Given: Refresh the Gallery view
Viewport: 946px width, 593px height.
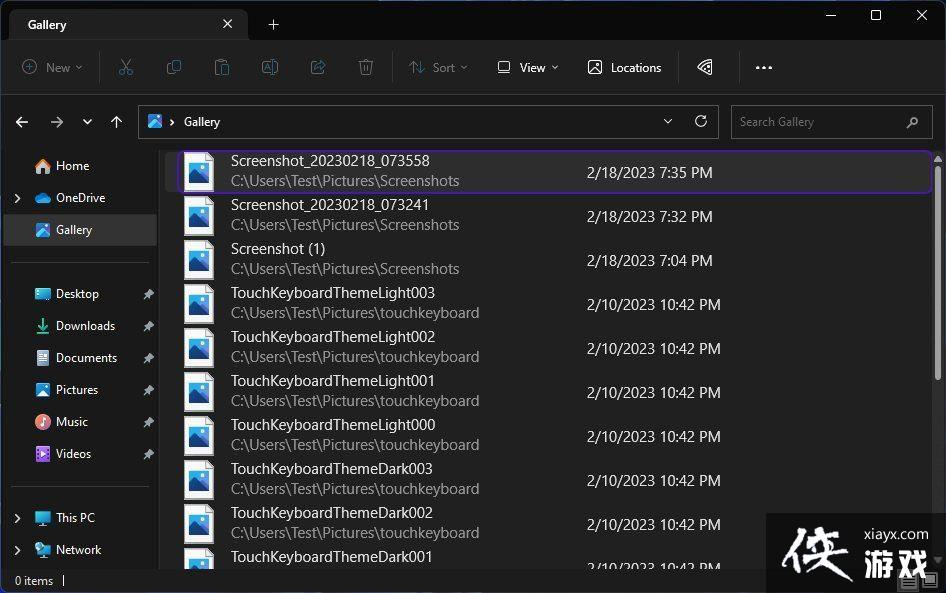Looking at the screenshot, I should 700,121.
